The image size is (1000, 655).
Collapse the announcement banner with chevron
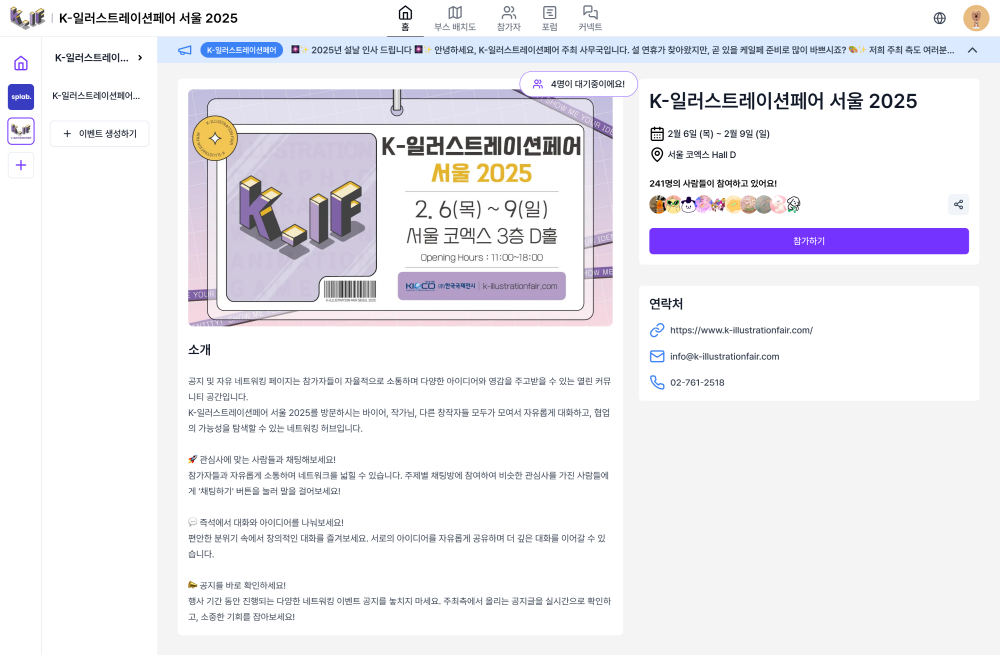tap(972, 50)
